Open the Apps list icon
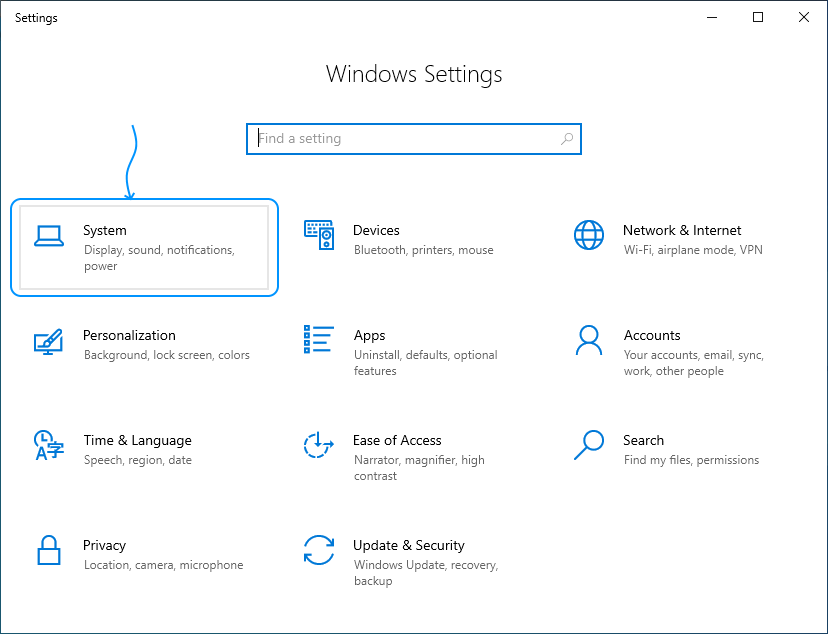 coord(319,339)
